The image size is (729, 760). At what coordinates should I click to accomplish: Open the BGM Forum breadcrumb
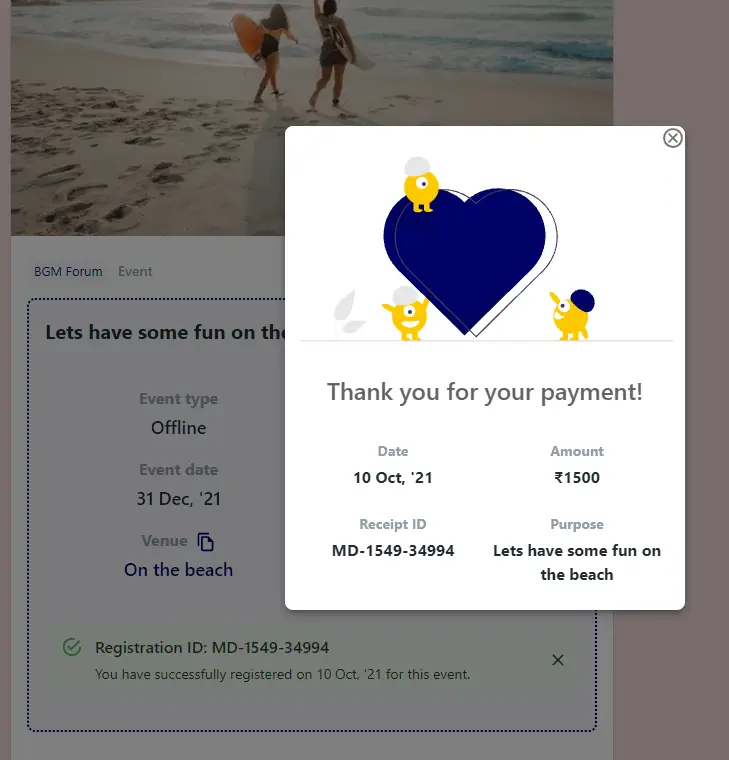tap(68, 271)
